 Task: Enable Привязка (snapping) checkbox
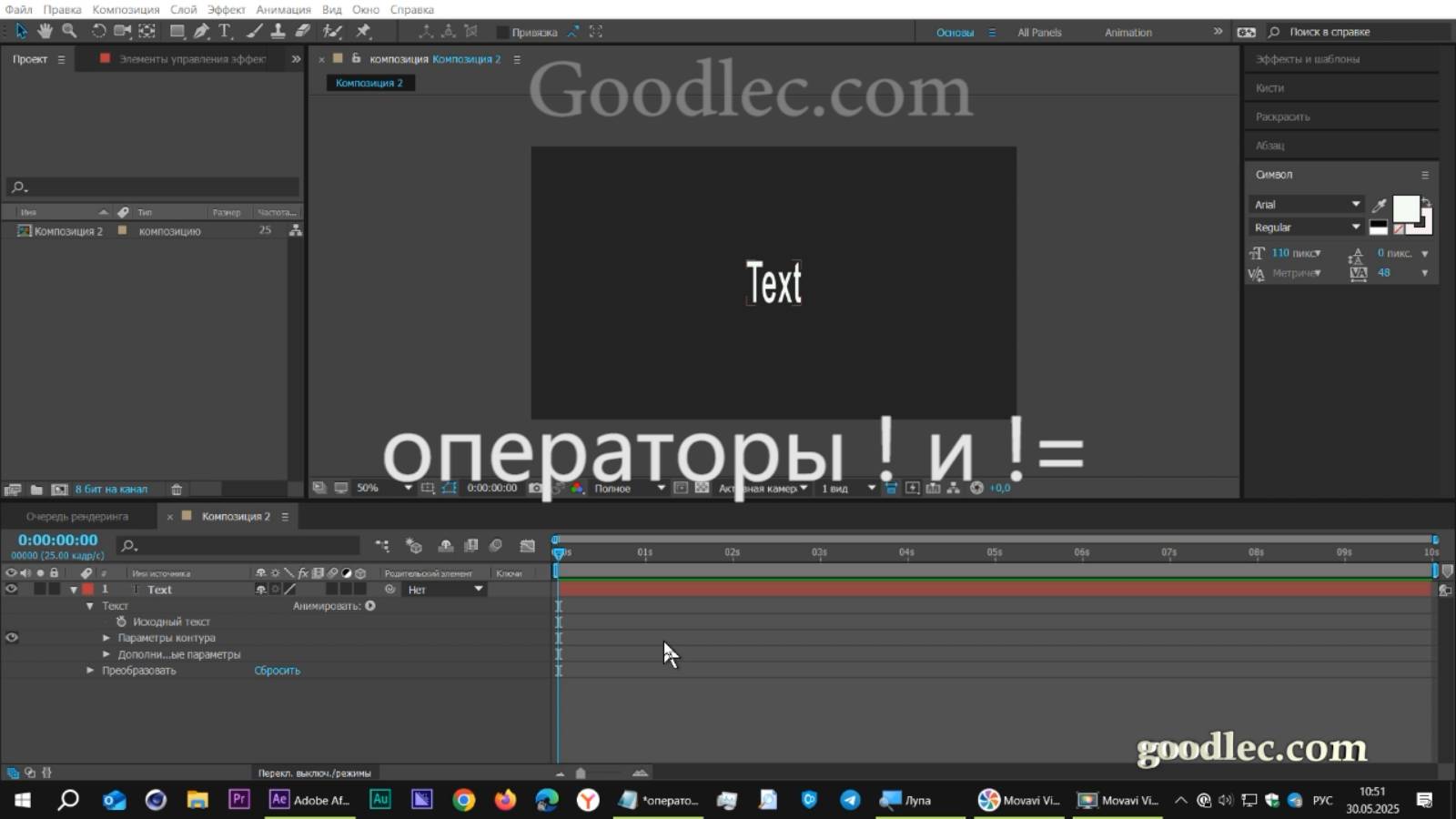point(503,30)
